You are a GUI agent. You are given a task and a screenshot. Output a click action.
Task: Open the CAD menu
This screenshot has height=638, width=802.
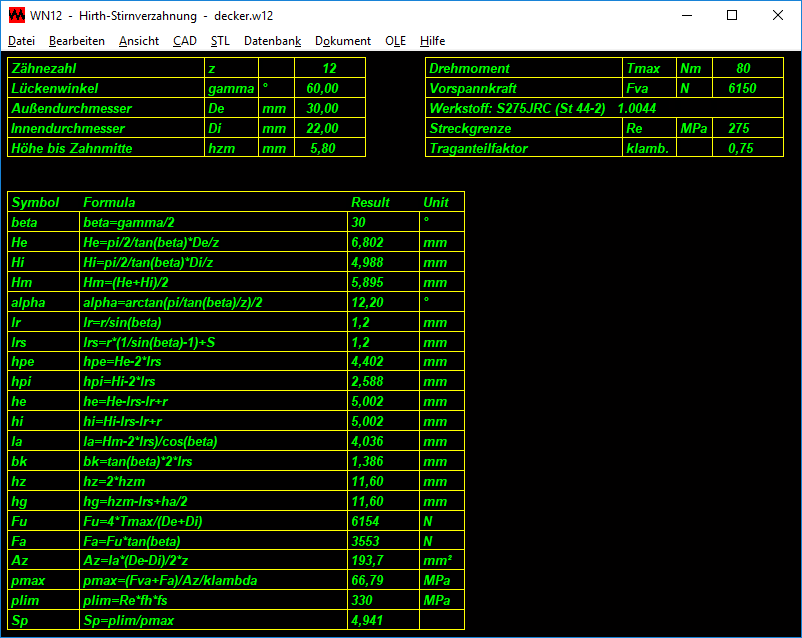[x=184, y=41]
